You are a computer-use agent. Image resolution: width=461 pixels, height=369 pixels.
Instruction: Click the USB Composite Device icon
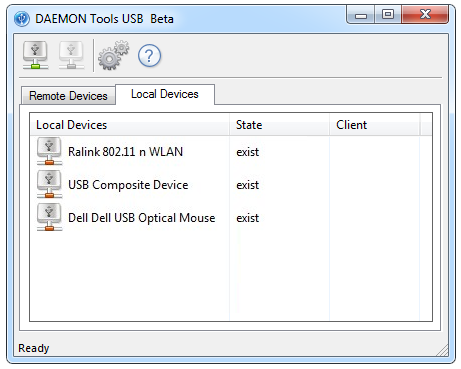(x=49, y=184)
